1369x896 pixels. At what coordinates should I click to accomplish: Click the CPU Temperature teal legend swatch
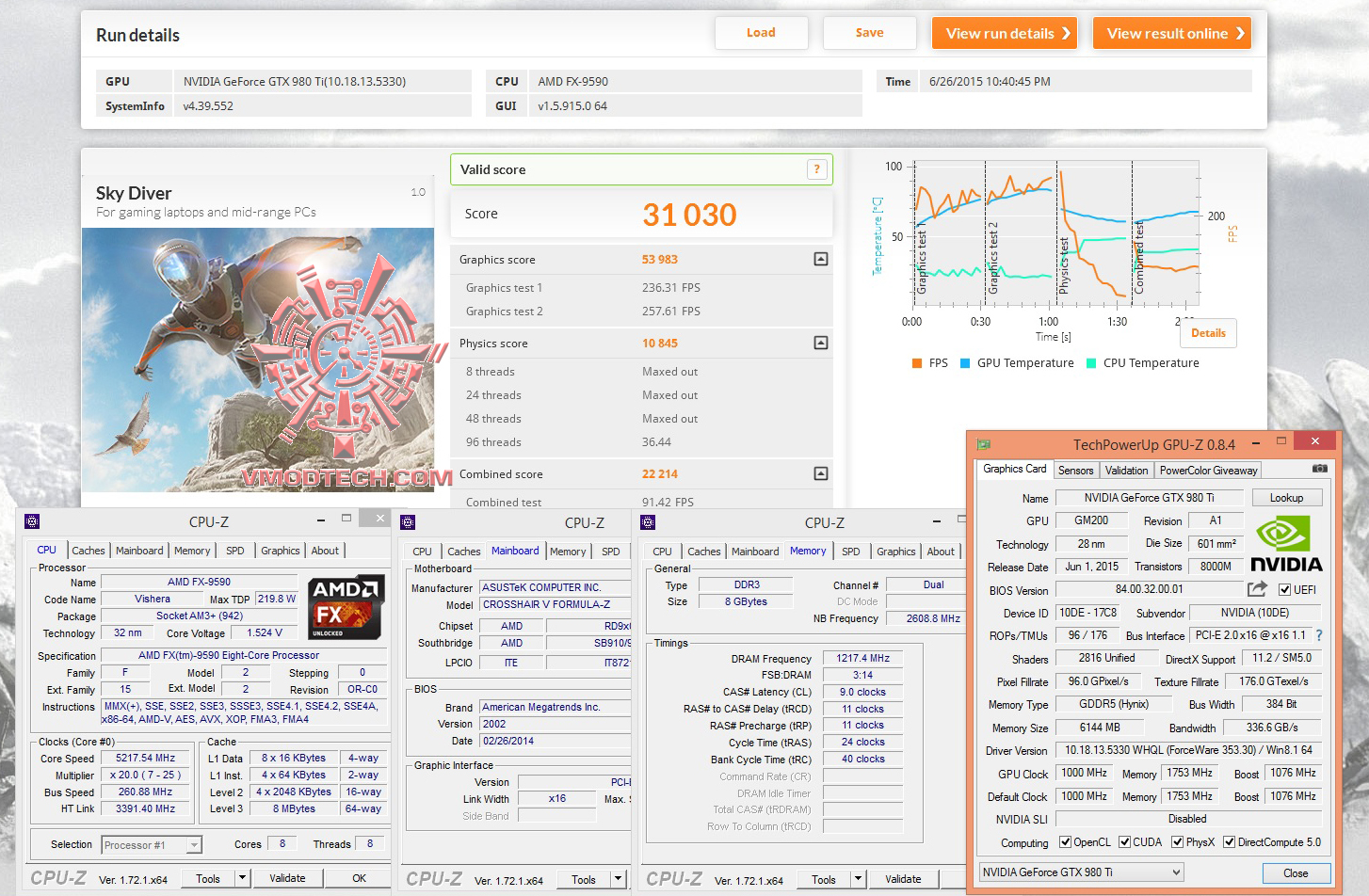1090,363
